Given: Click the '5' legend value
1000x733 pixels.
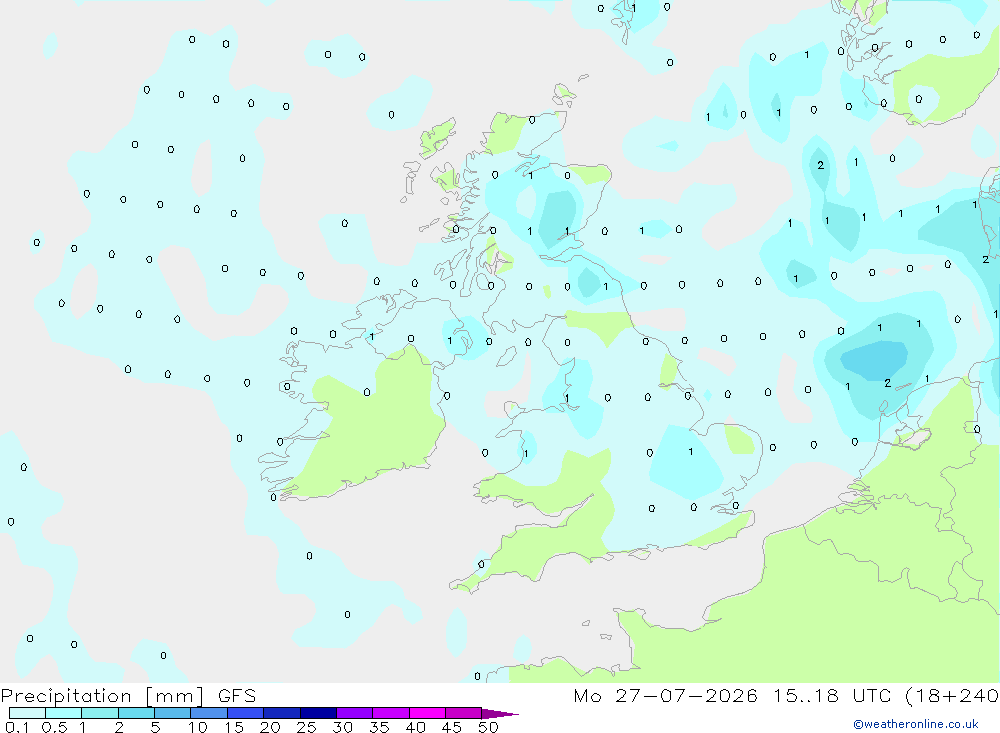Looking at the screenshot, I should pos(155,727).
